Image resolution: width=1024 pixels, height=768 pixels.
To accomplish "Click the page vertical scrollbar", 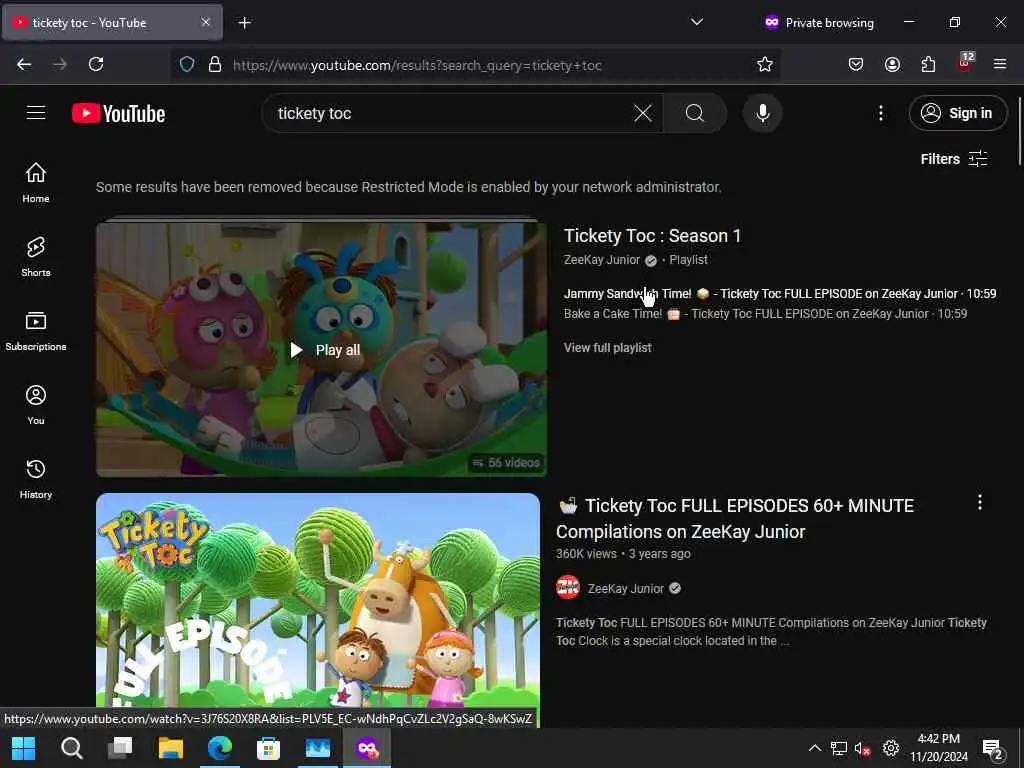I will 1019,131.
